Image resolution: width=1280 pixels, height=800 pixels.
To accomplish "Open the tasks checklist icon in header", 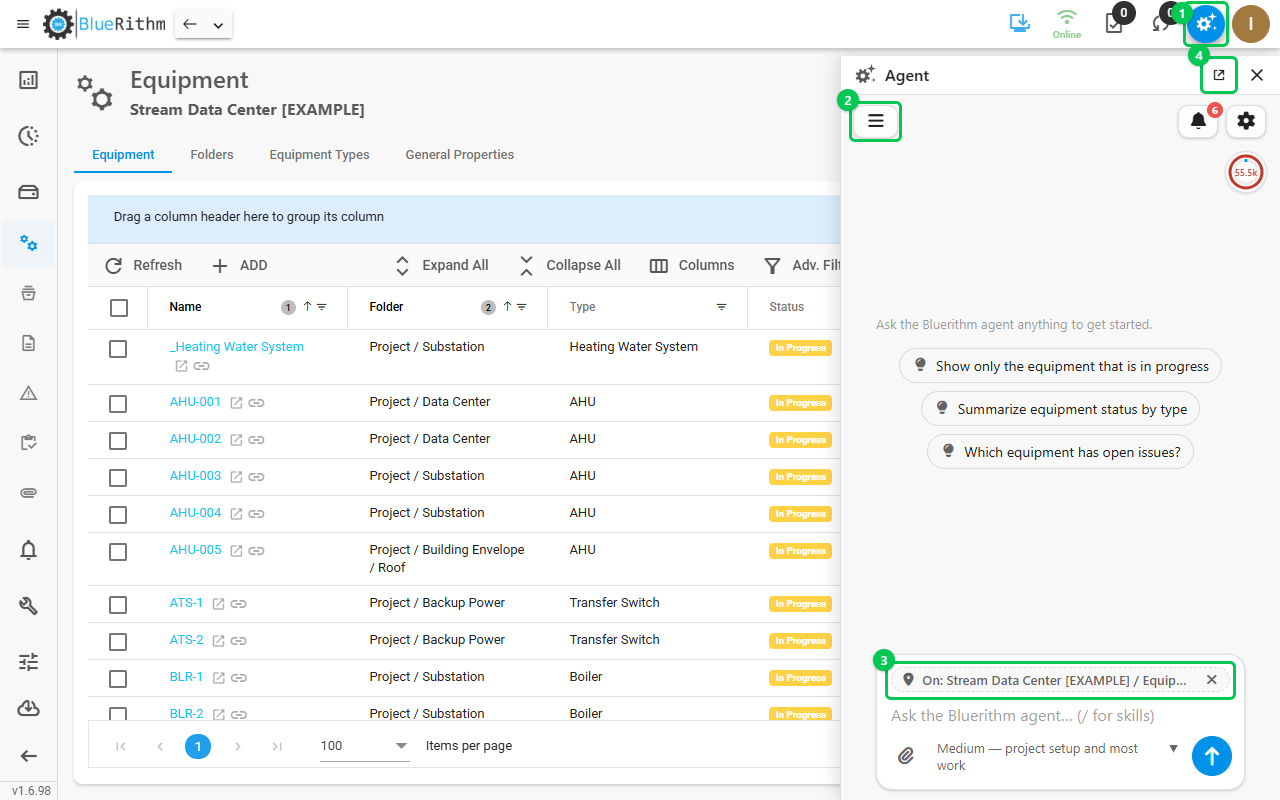I will coord(1114,24).
